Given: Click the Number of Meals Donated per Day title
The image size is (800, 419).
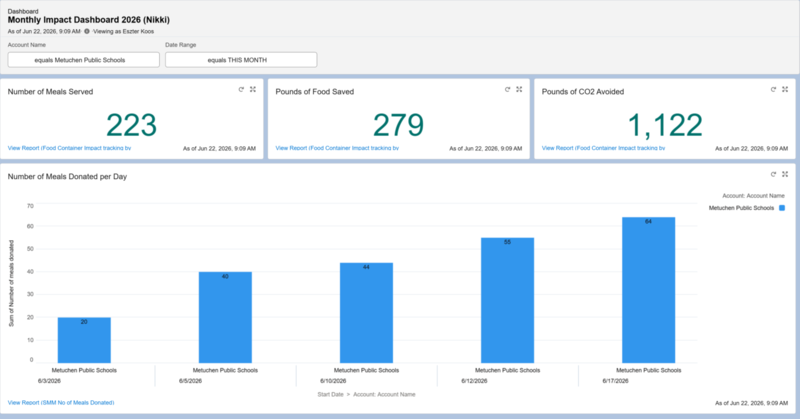Looking at the screenshot, I should (67, 177).
